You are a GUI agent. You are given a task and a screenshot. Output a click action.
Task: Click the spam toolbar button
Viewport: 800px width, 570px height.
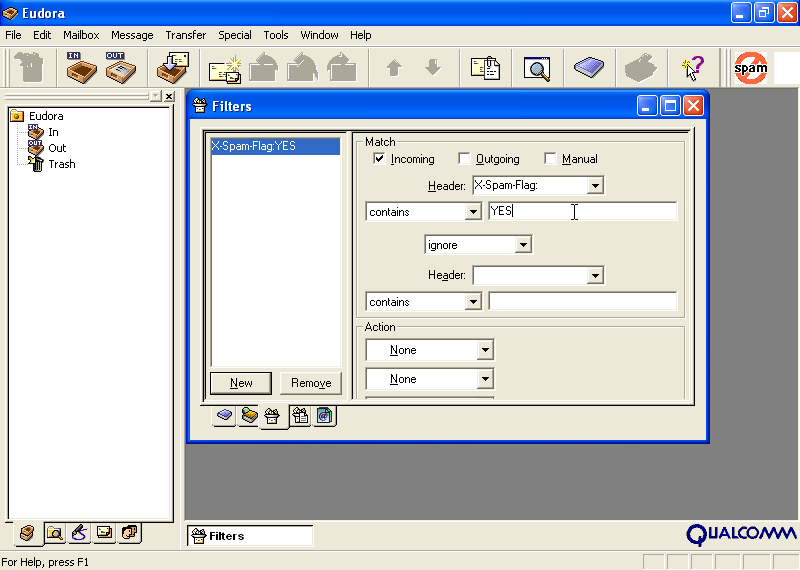[x=751, y=67]
